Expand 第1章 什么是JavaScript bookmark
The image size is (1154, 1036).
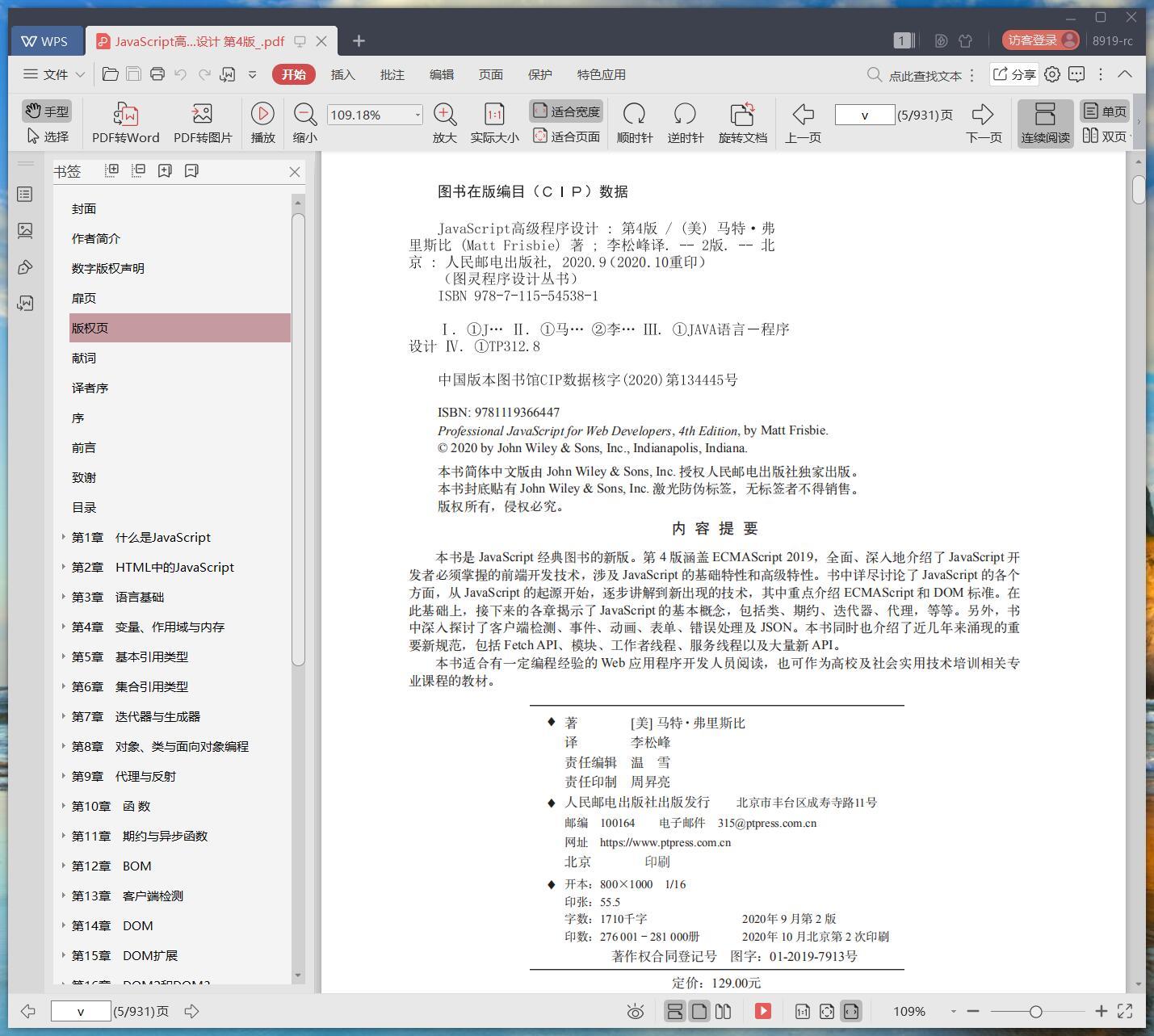[63, 536]
